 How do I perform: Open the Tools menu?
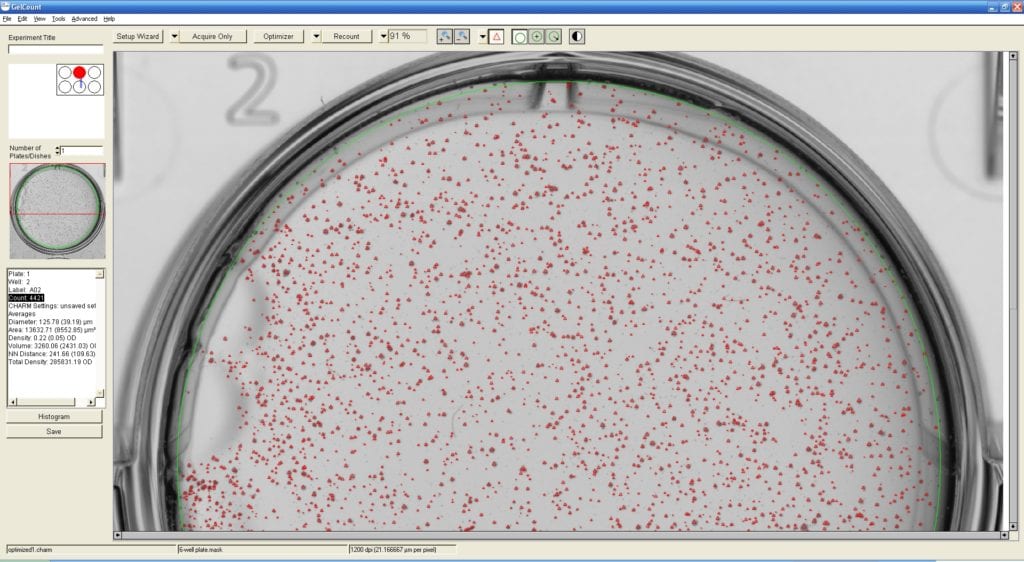[x=59, y=18]
